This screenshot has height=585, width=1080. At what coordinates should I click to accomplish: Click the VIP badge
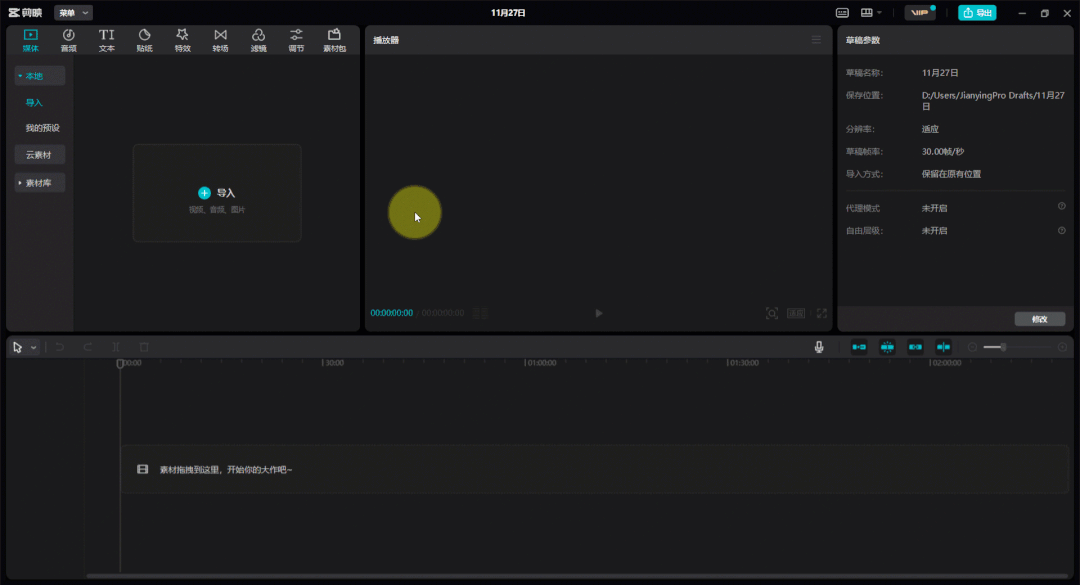click(920, 12)
